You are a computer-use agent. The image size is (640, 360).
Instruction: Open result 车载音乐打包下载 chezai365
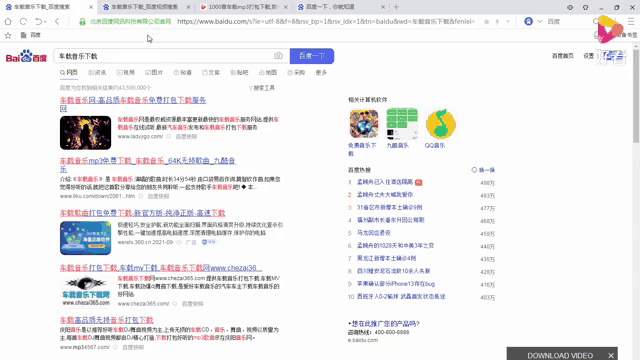point(161,268)
